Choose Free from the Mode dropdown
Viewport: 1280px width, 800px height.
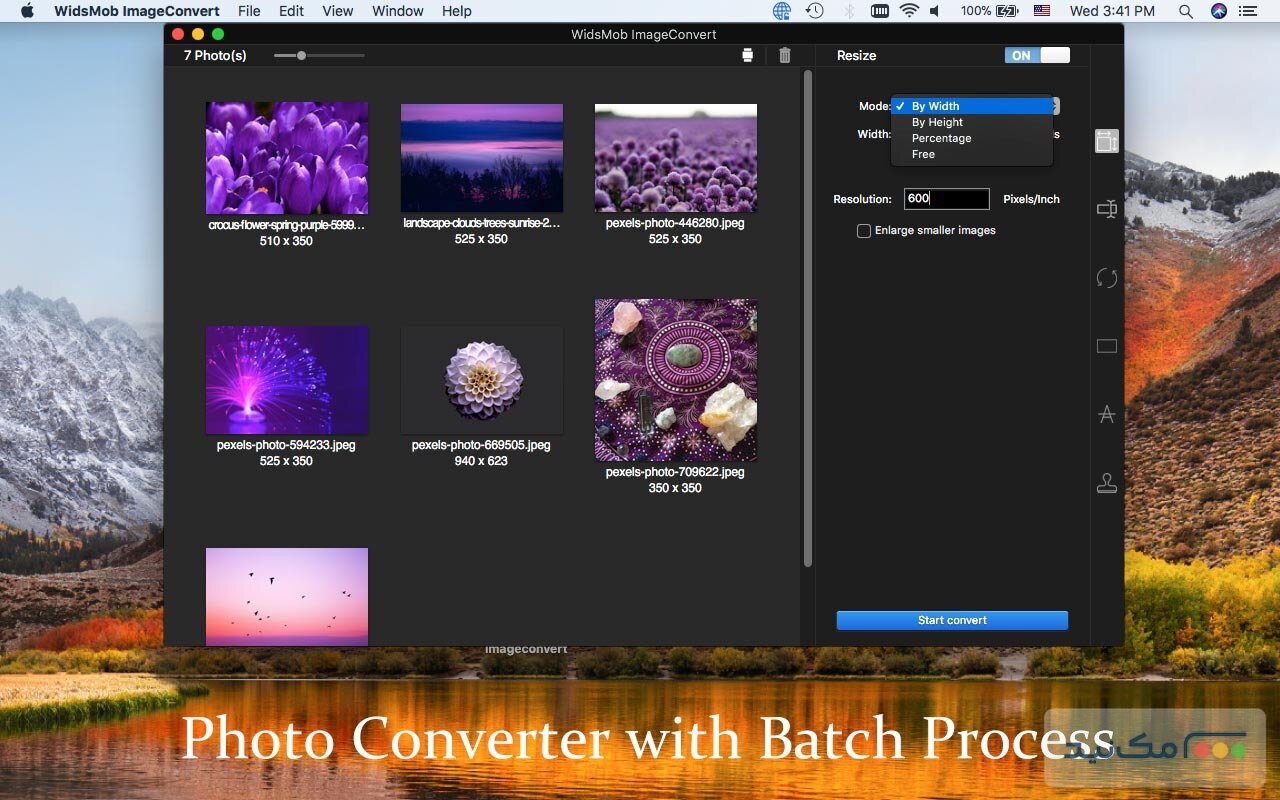click(922, 154)
